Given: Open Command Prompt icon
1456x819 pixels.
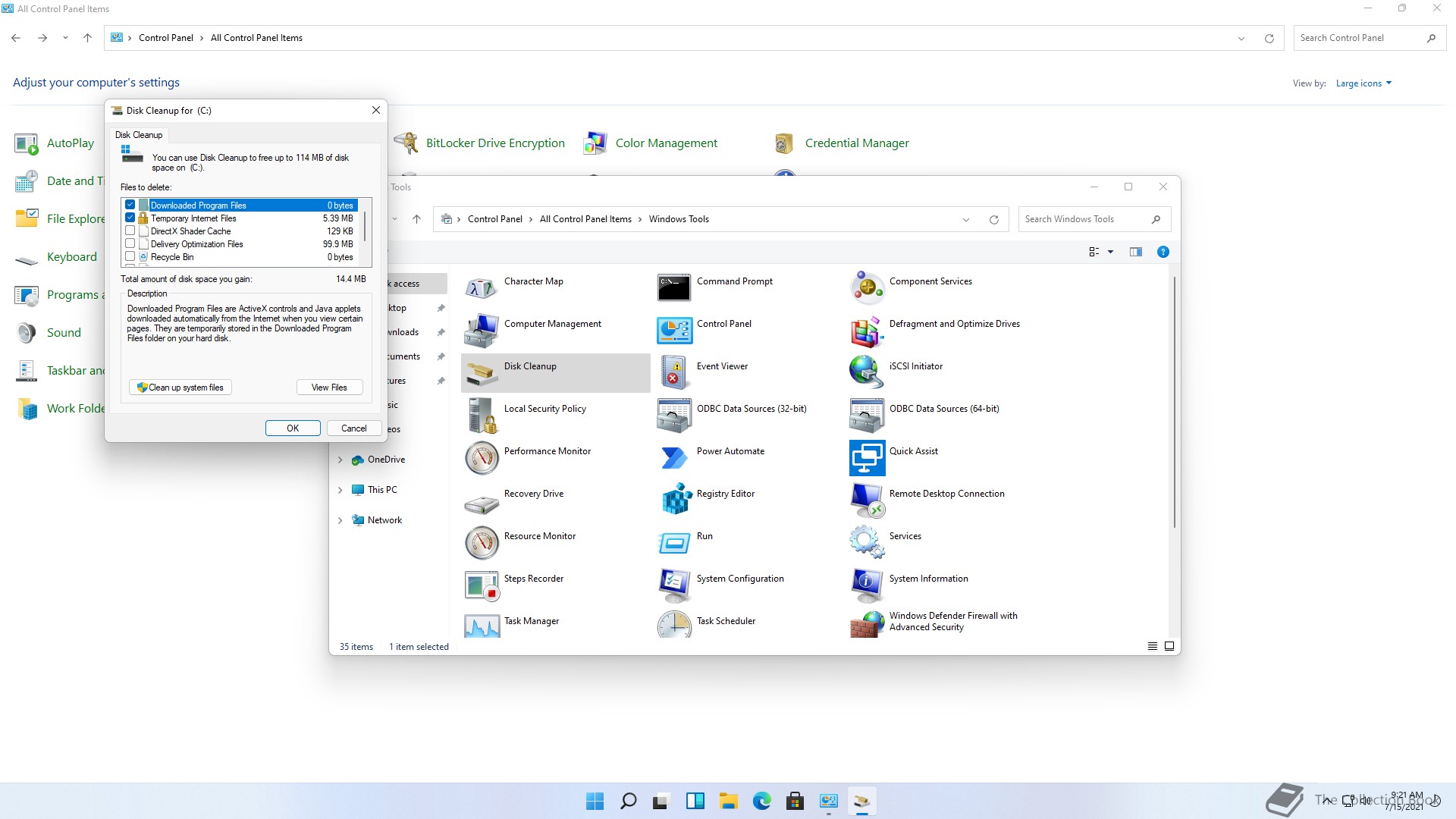Looking at the screenshot, I should pyautogui.click(x=674, y=288).
